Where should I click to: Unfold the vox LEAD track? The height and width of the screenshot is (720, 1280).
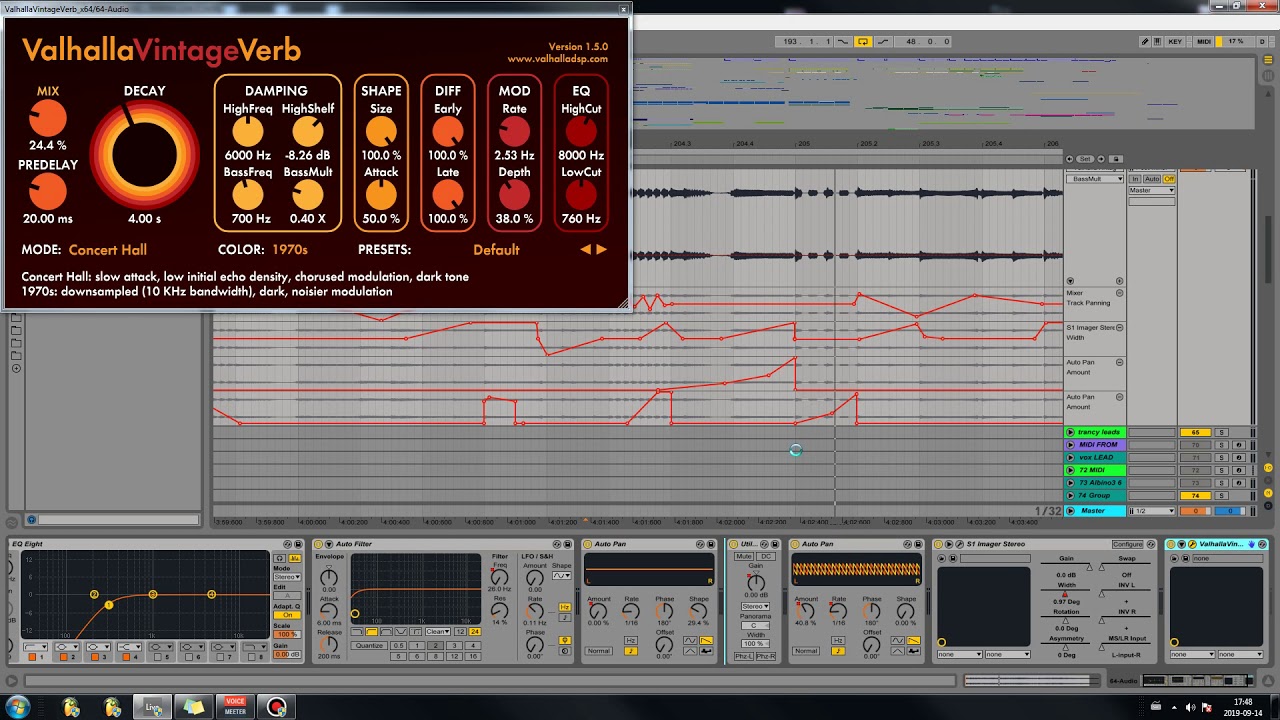point(1070,457)
